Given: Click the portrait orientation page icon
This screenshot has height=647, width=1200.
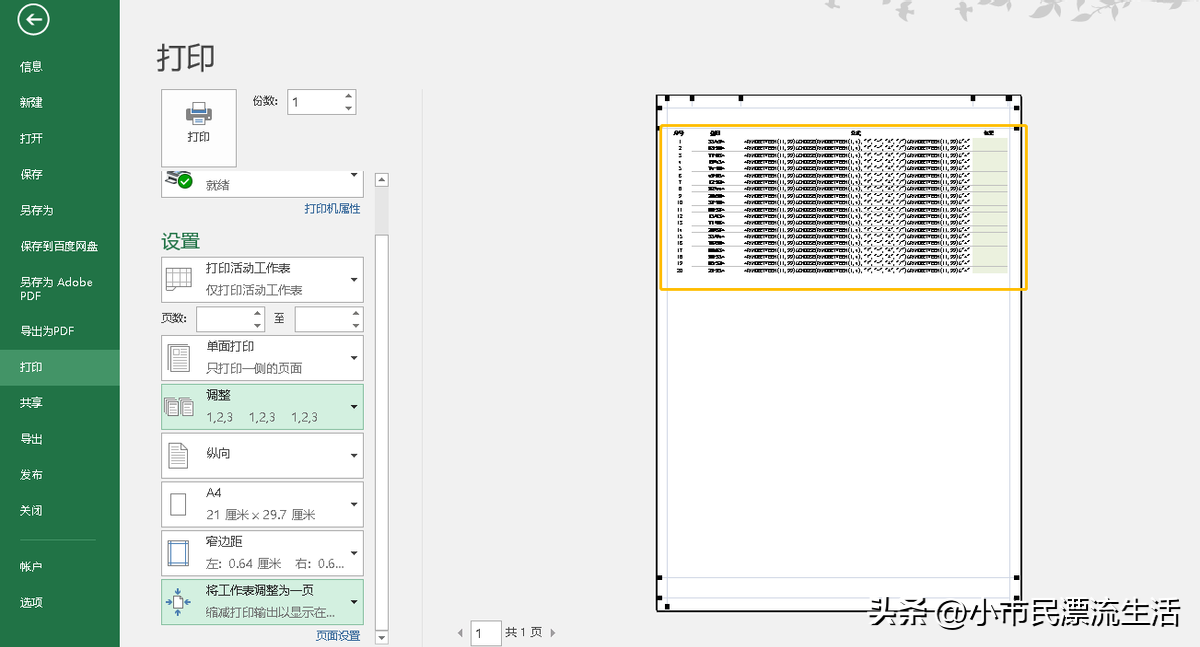Looking at the screenshot, I should click(179, 455).
